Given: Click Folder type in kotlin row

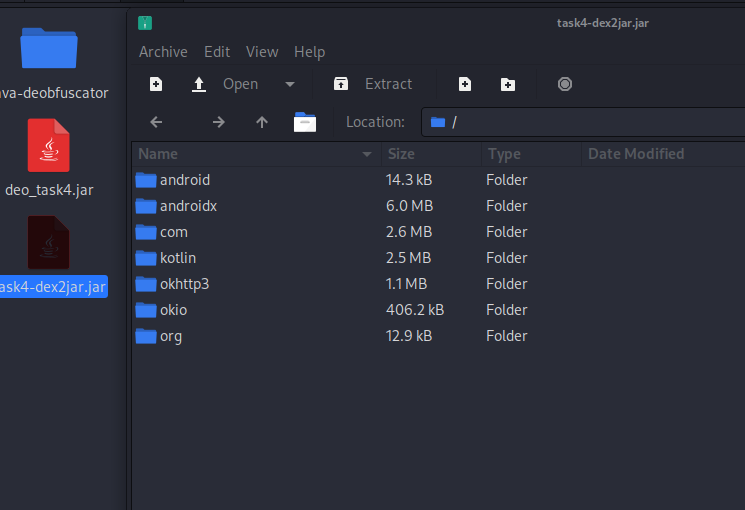Looking at the screenshot, I should [x=506, y=258].
